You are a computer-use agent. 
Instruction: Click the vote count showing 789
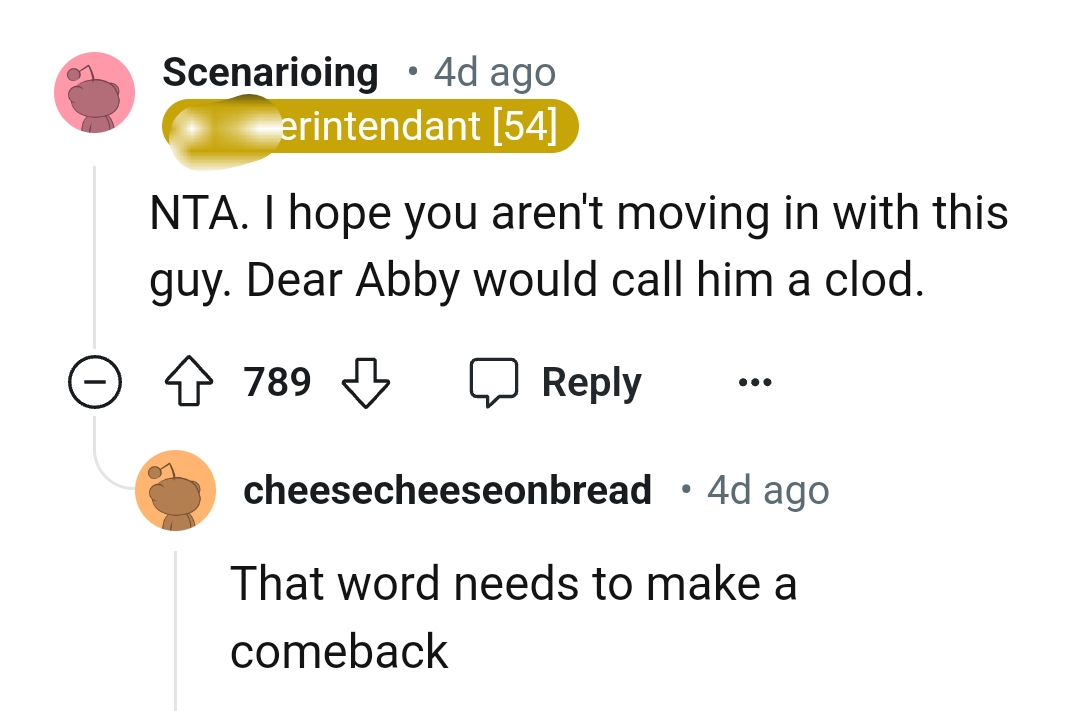(277, 381)
